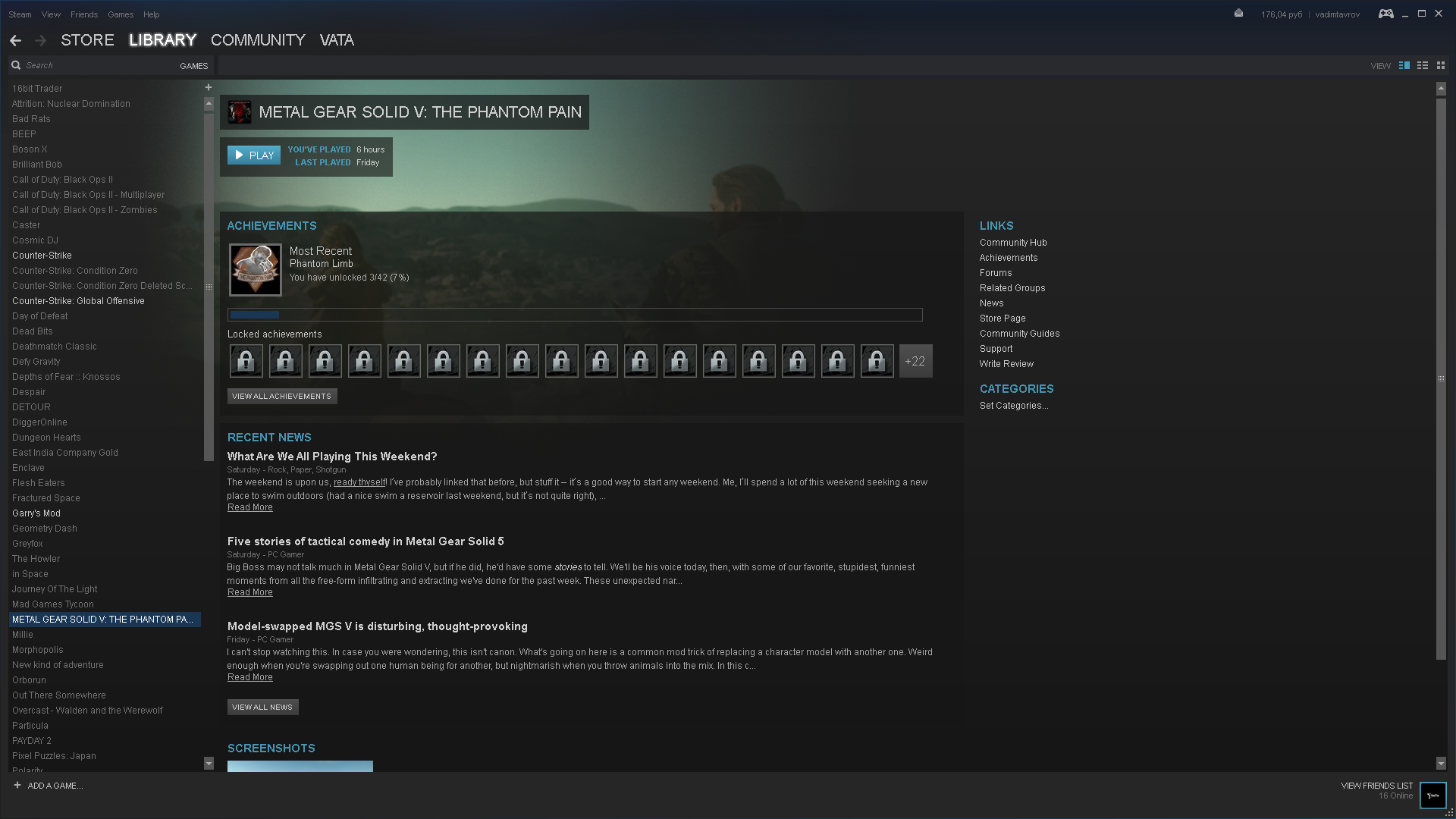Open the inbox notification envelope icon
Image resolution: width=1456 pixels, height=819 pixels.
pyautogui.click(x=1238, y=13)
